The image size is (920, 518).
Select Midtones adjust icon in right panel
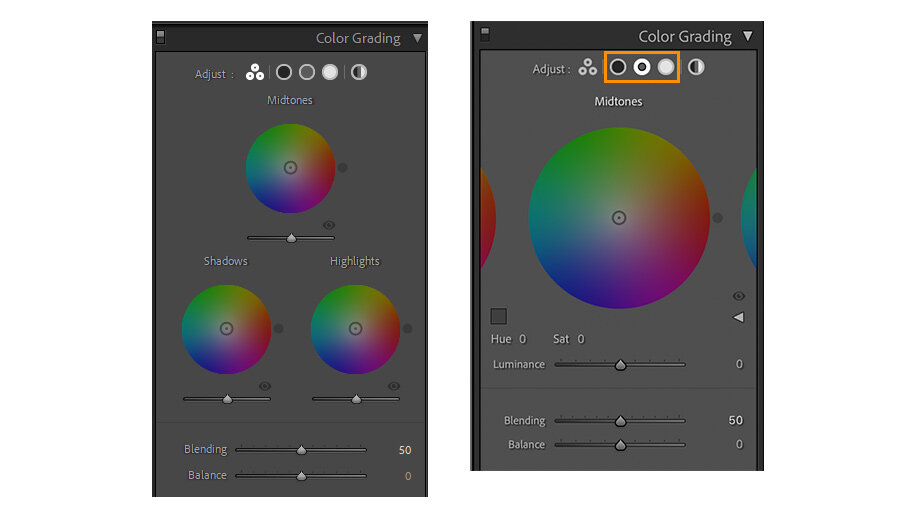pos(642,67)
